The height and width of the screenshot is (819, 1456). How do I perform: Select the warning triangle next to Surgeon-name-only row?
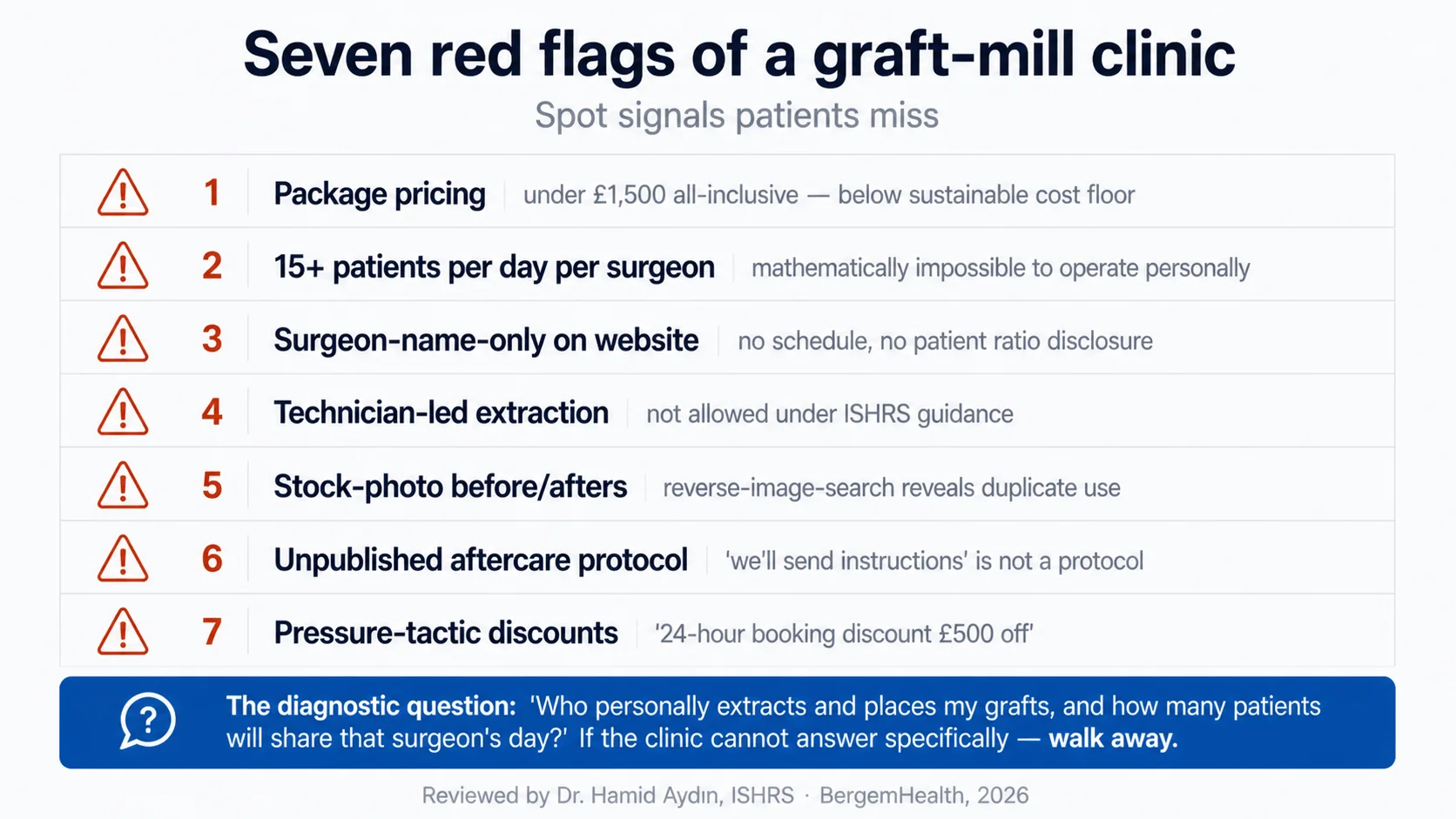click(x=123, y=339)
